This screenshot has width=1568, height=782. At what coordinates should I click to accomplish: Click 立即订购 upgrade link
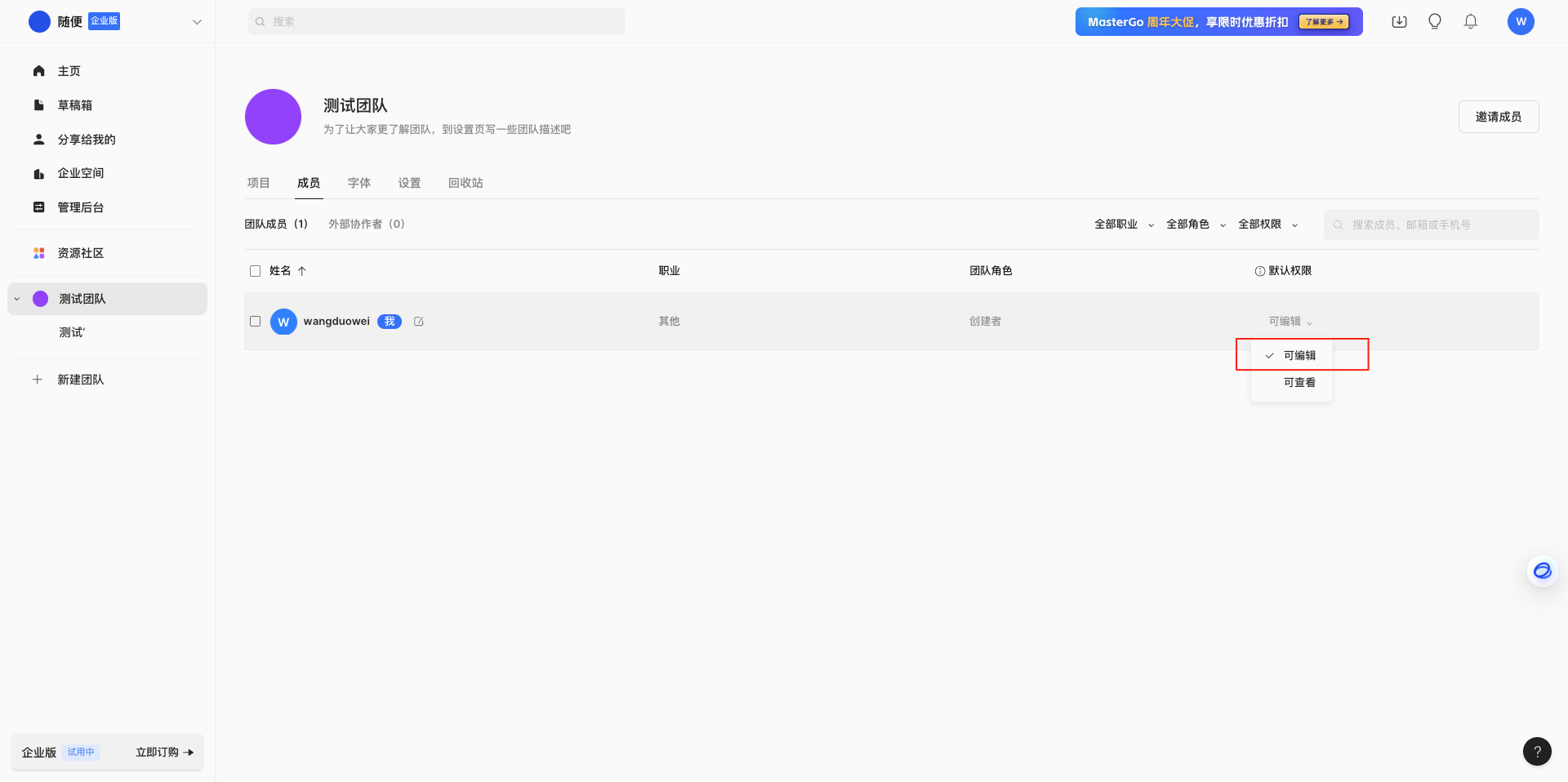164,752
